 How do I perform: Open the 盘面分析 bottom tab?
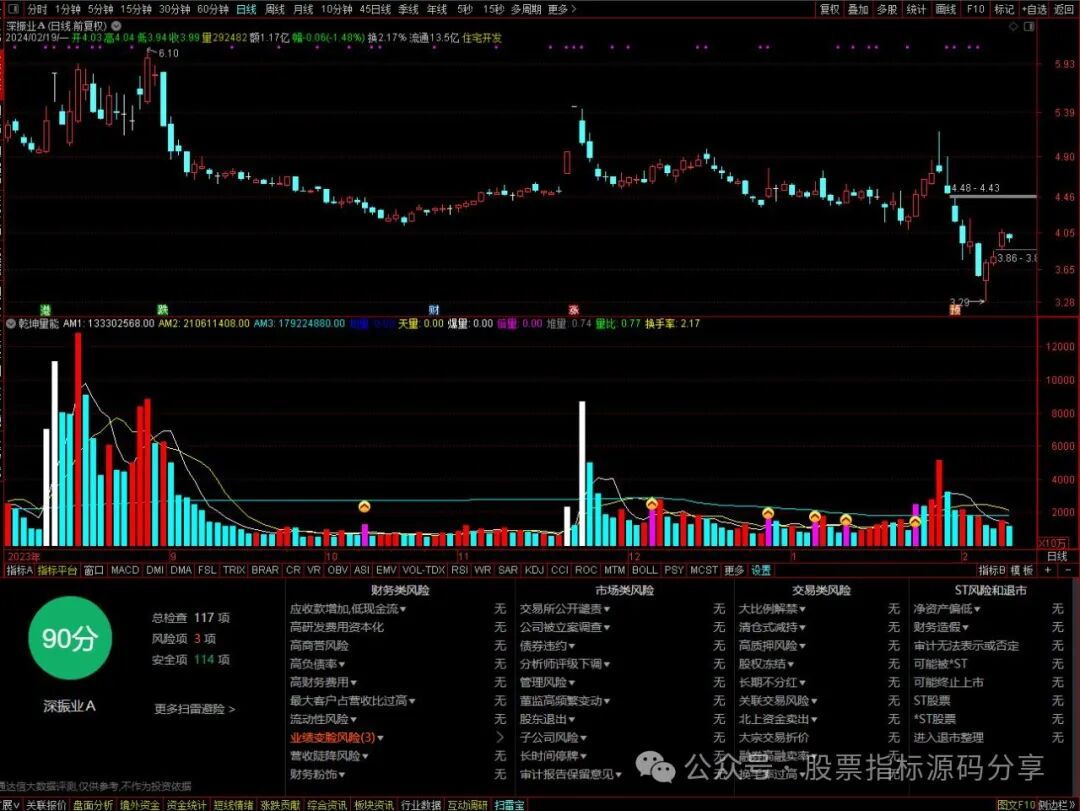[x=93, y=805]
